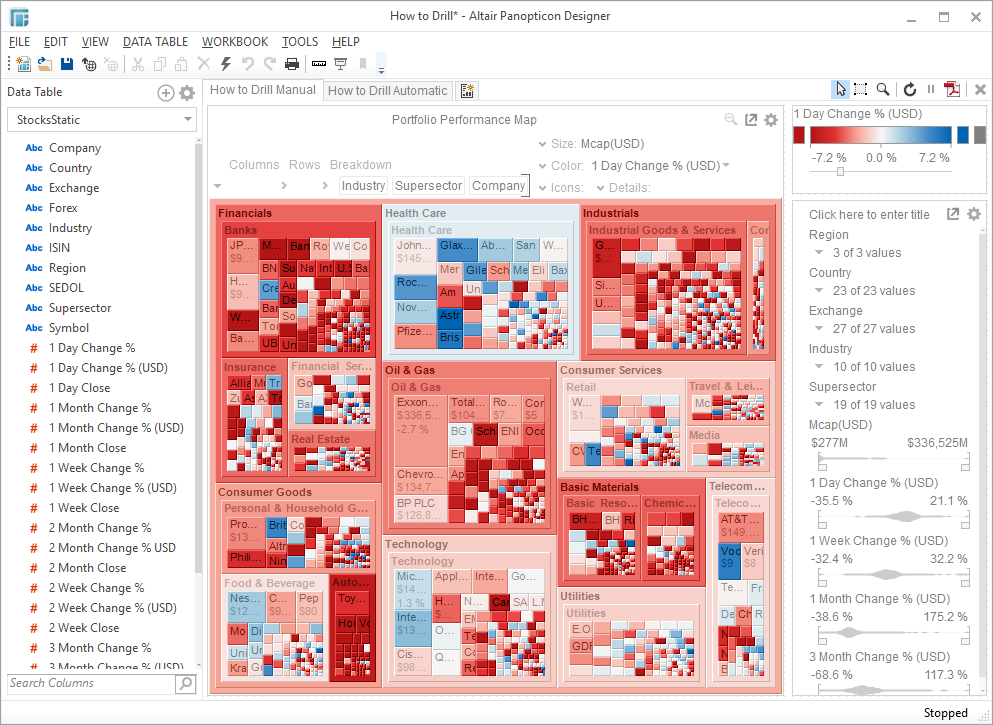Select the rubber-band selection tool
Screen dimensions: 993x725
860,89
